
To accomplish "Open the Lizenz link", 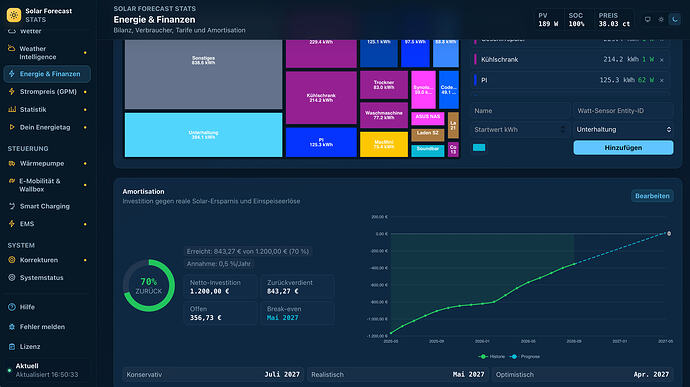I will click(47, 346).
